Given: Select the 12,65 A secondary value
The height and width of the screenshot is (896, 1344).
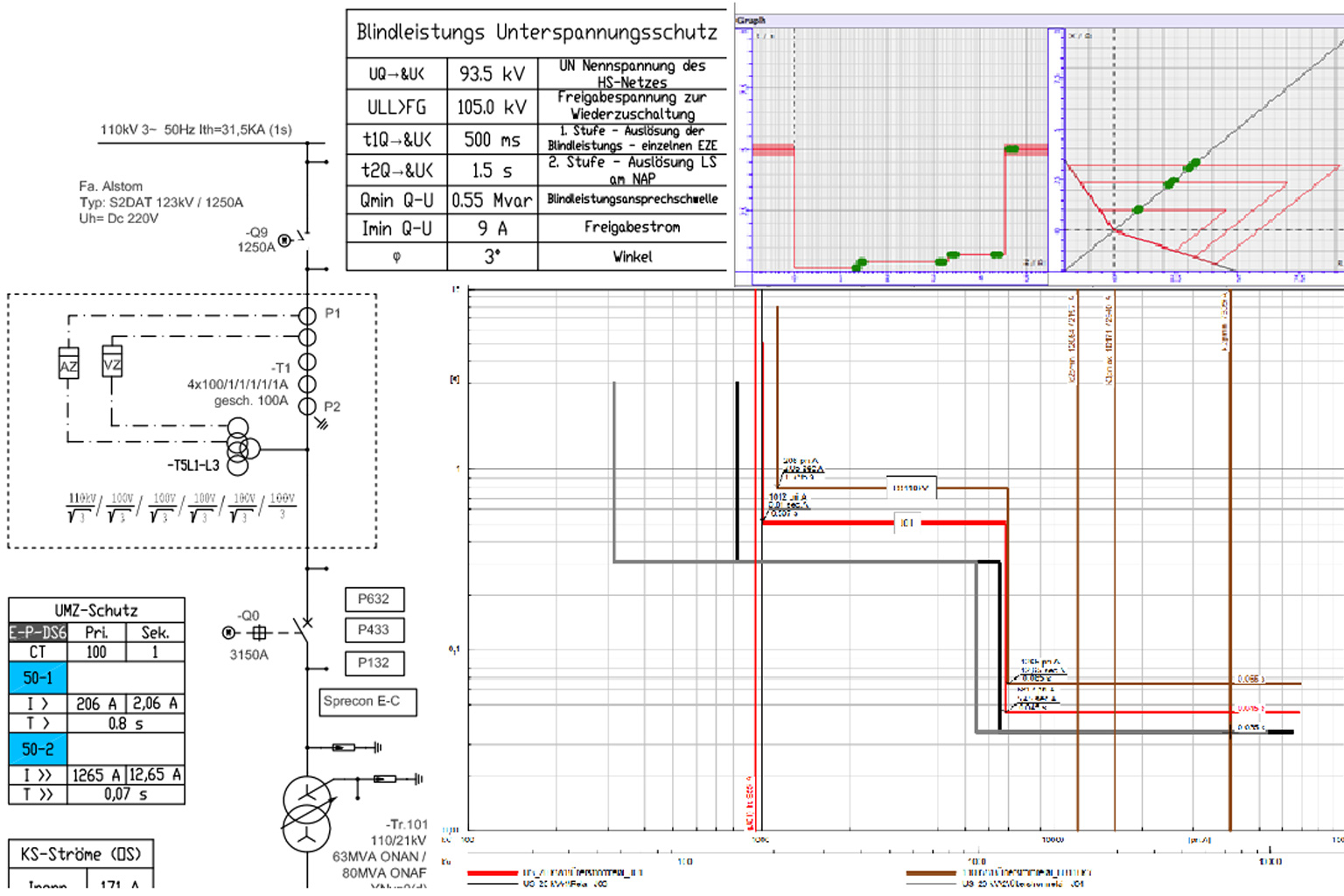Looking at the screenshot, I should point(156,775).
